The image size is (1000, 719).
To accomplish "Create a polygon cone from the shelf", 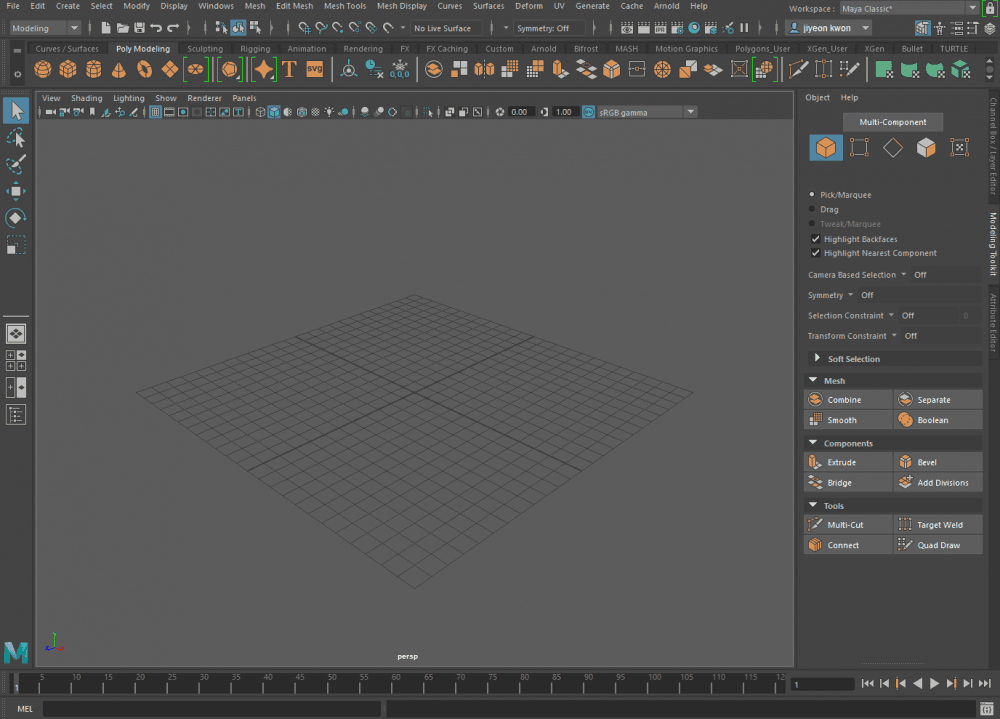I will (x=119, y=70).
